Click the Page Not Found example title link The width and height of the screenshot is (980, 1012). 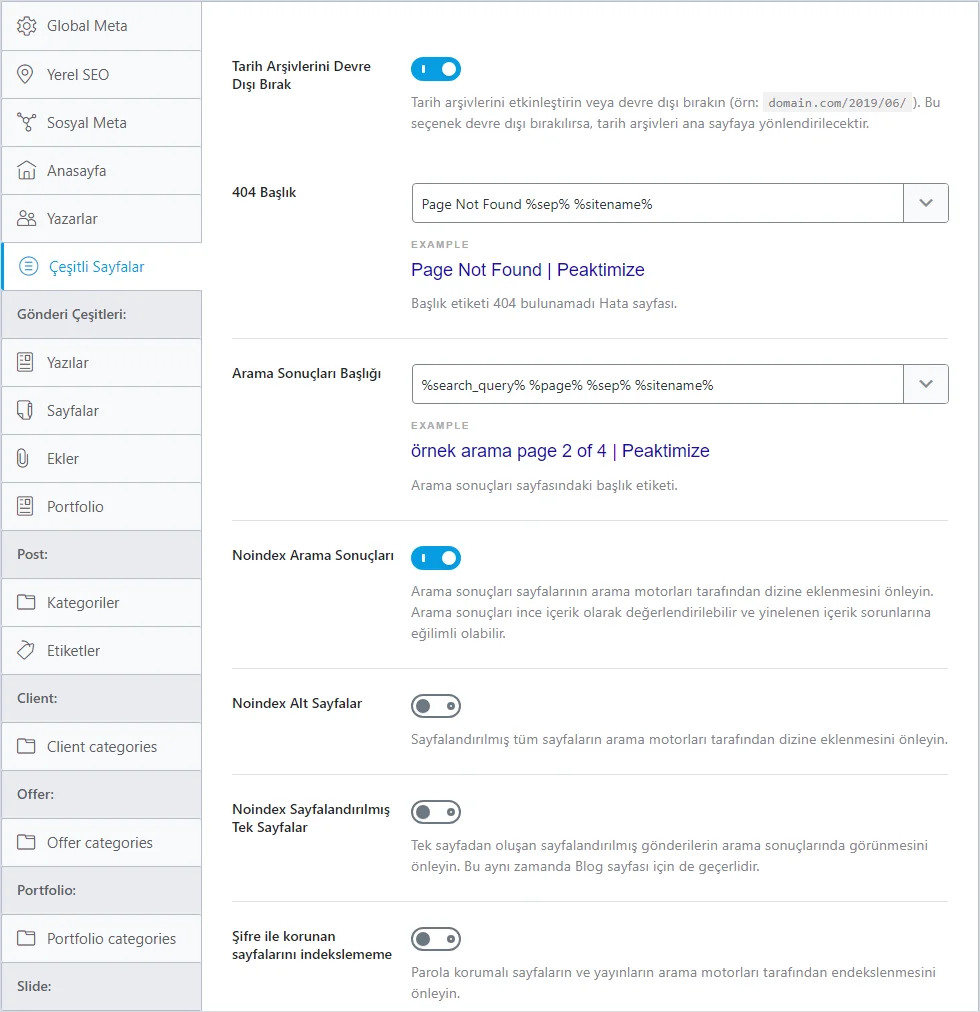(527, 270)
